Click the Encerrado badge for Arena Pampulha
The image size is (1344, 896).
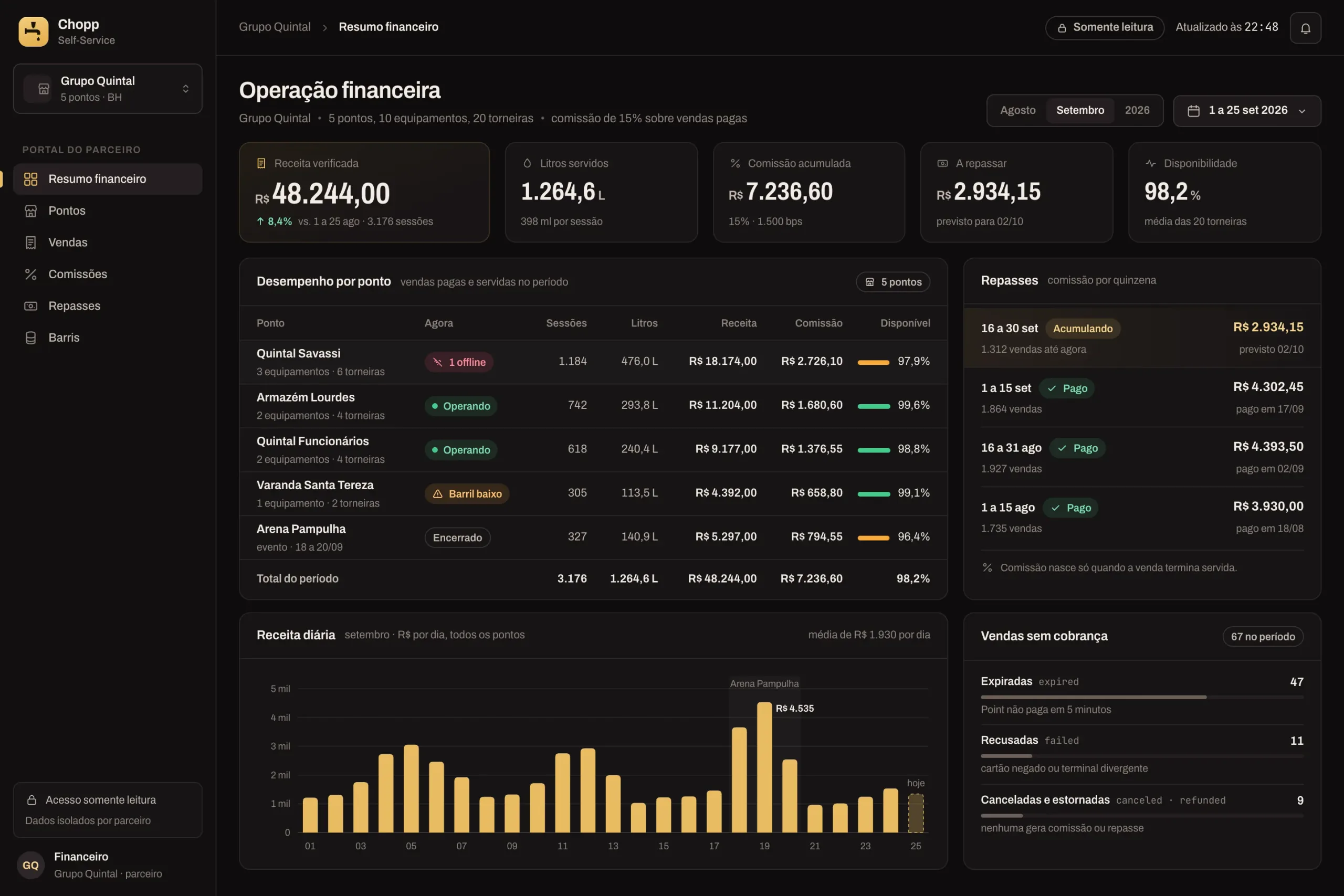(457, 537)
